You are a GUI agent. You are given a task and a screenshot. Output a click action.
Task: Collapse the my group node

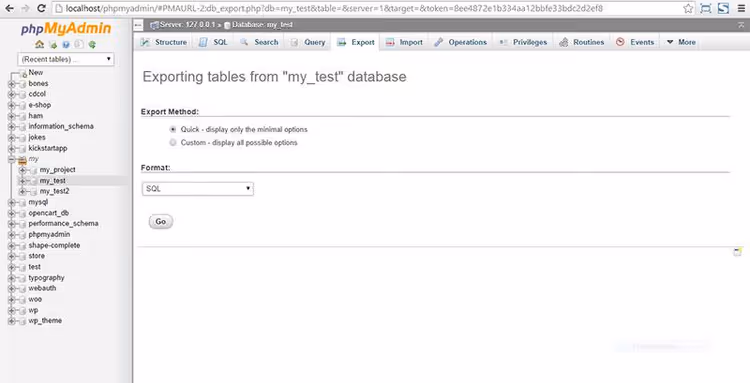point(11,159)
